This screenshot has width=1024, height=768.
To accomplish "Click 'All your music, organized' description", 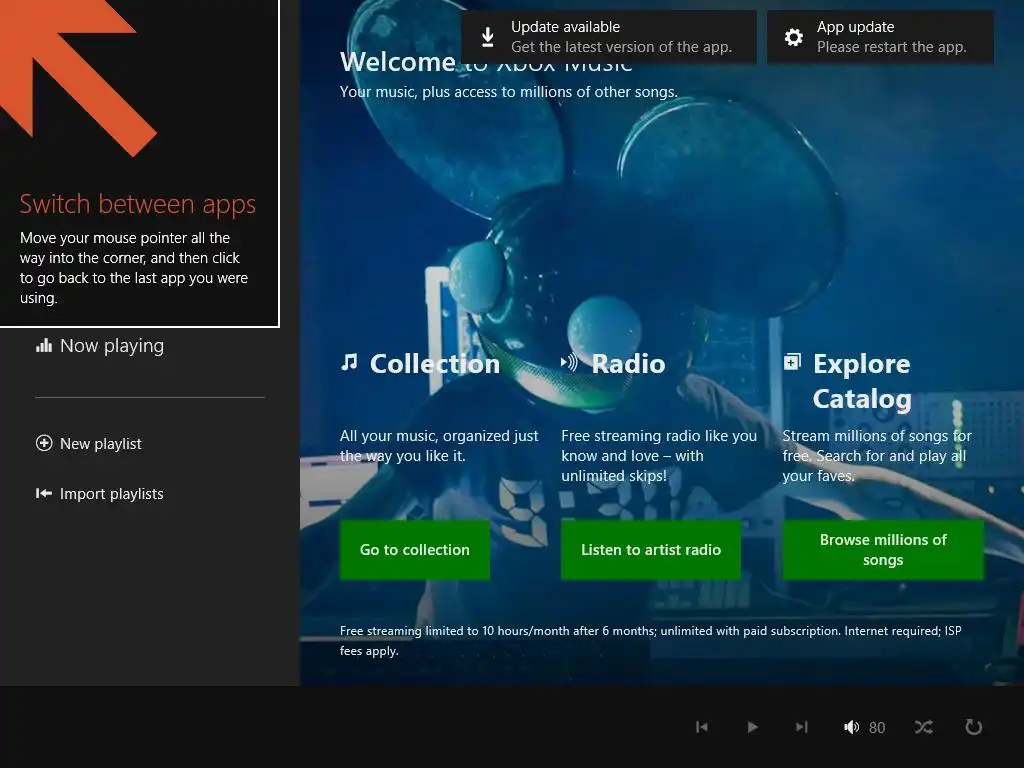I will click(x=439, y=445).
